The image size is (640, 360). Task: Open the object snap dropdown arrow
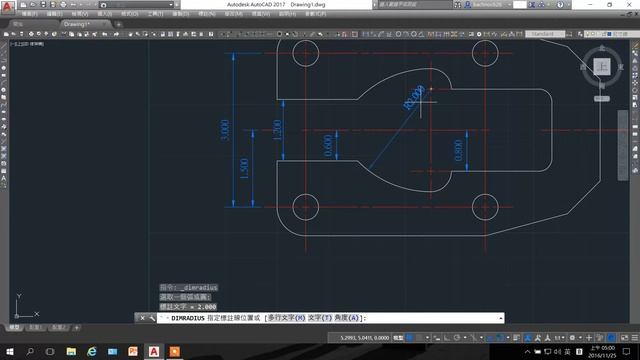(x=508, y=338)
